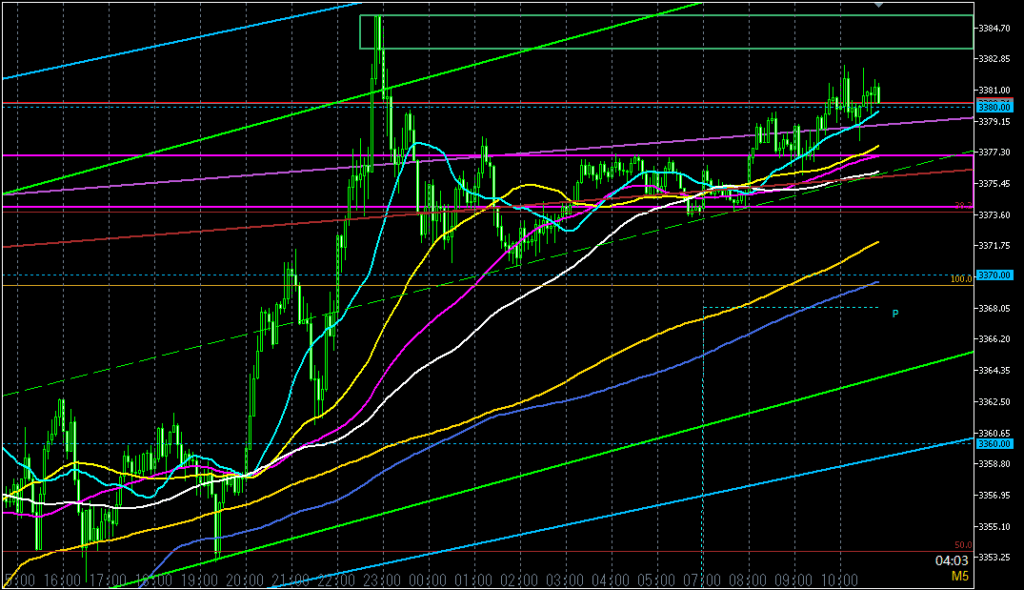The width and height of the screenshot is (1024, 590).
Task: Click the 10:00 time axis label
Action: [x=839, y=580]
